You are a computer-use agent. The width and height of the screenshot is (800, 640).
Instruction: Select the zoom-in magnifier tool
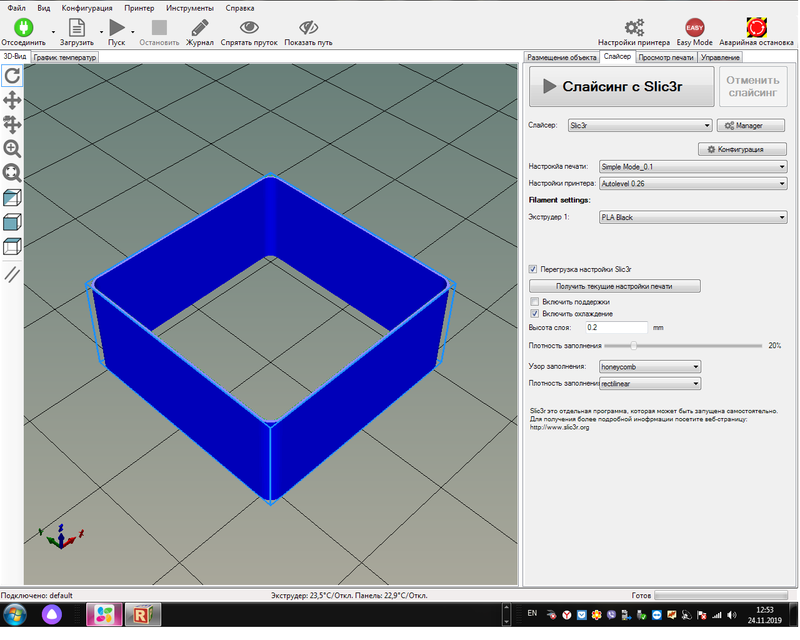pyautogui.click(x=12, y=148)
